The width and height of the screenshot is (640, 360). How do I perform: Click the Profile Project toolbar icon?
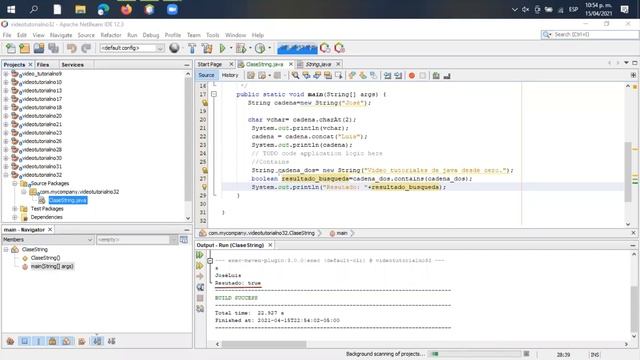(260, 48)
